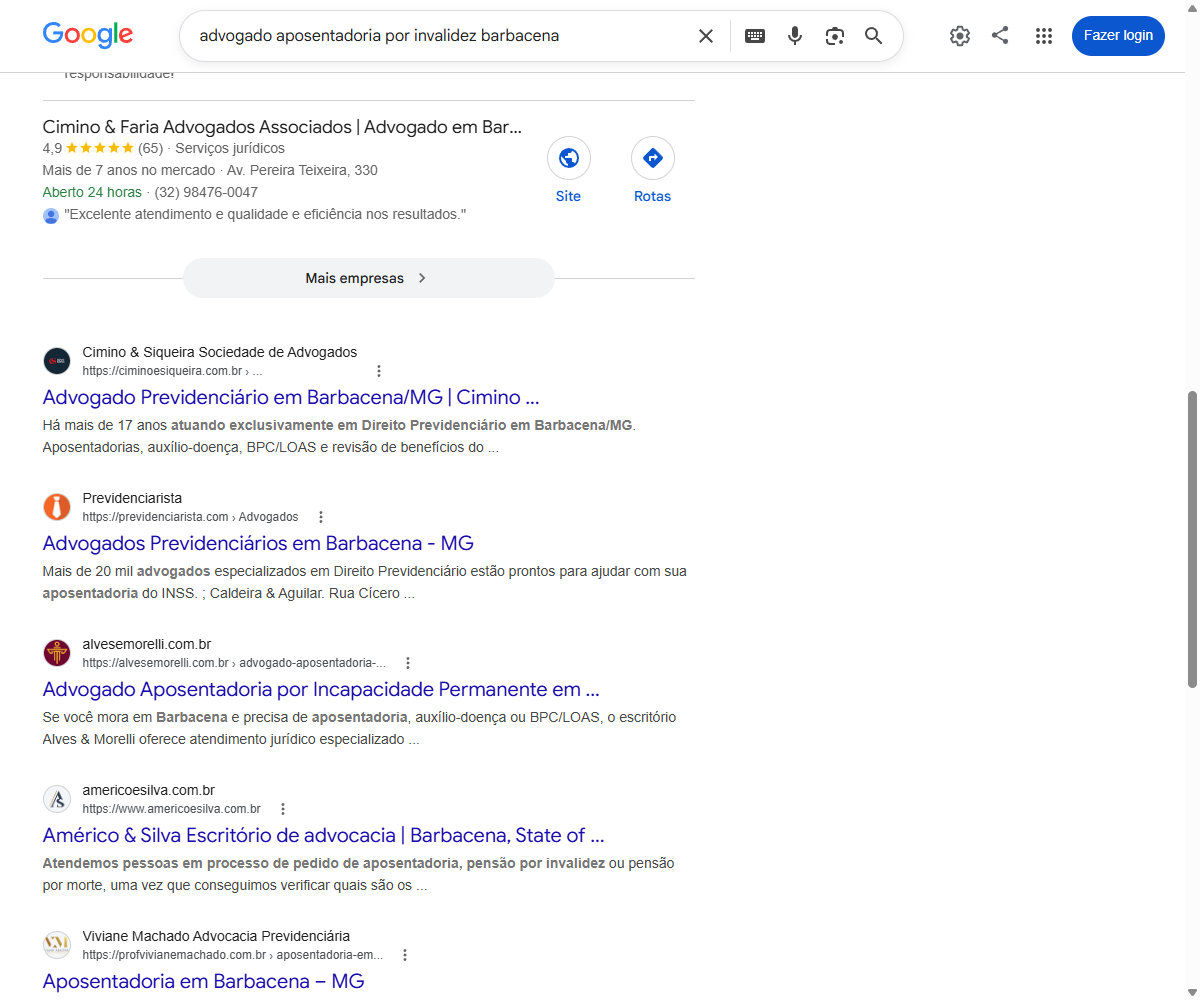Click the alvesemorelli.com.br site name

tap(147, 644)
